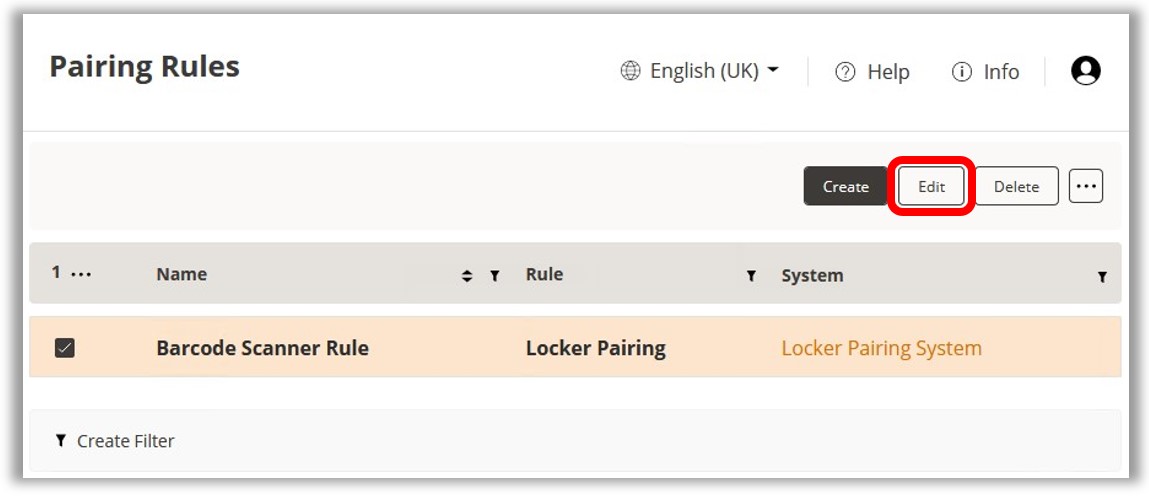Open the three-dot more actions button

point(1085,186)
